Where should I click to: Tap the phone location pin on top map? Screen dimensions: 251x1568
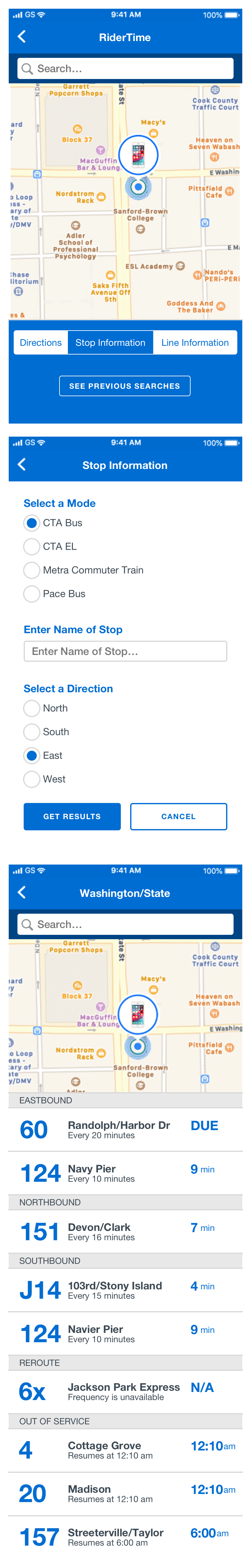click(138, 154)
